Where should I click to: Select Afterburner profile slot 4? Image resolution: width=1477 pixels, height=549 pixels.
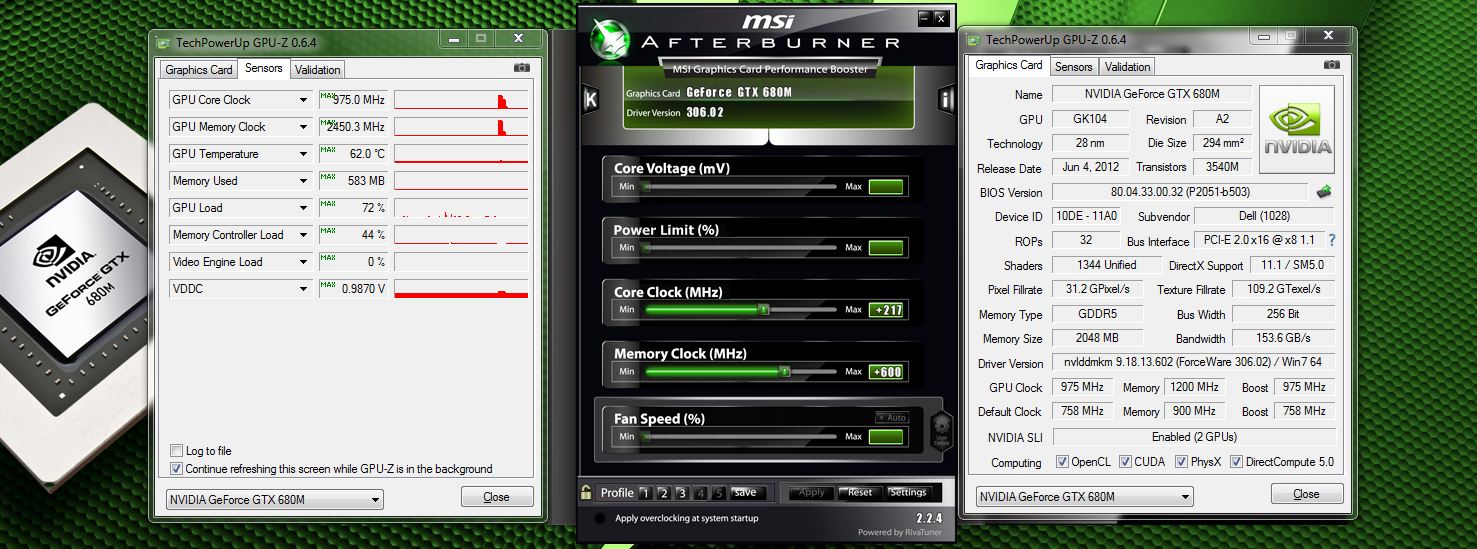(x=700, y=492)
